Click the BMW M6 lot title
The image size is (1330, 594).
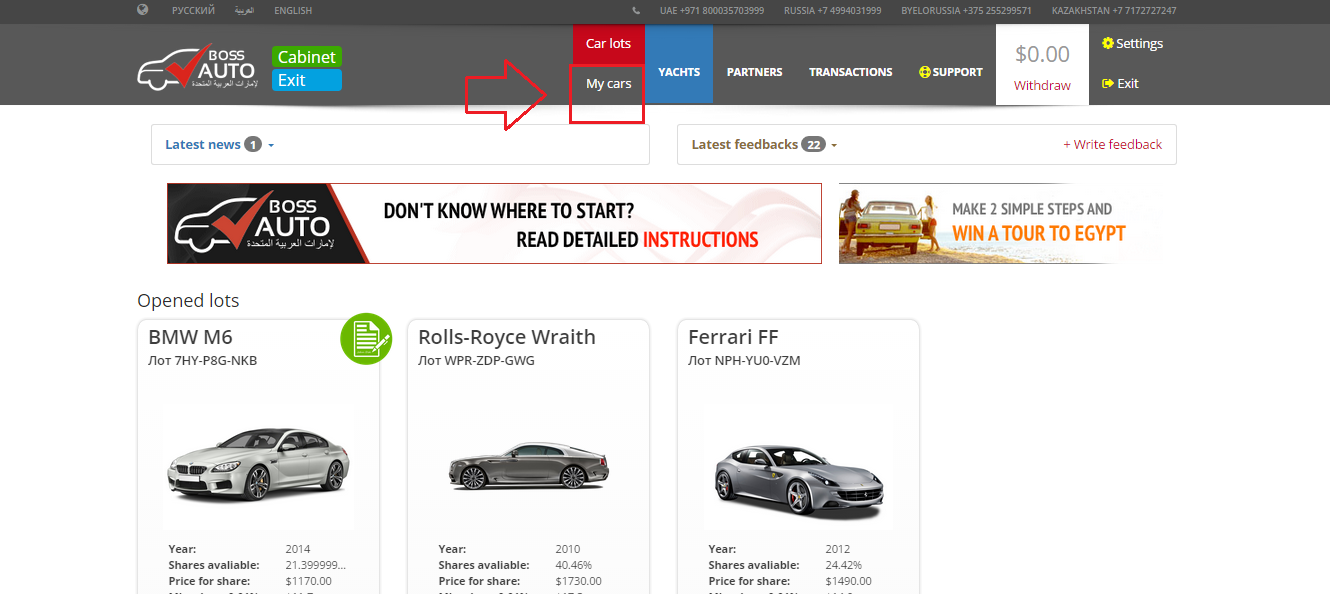[x=191, y=337]
